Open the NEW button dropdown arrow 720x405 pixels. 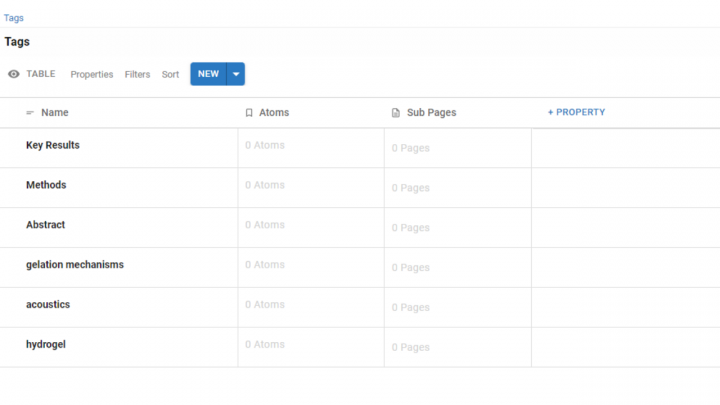click(x=236, y=74)
